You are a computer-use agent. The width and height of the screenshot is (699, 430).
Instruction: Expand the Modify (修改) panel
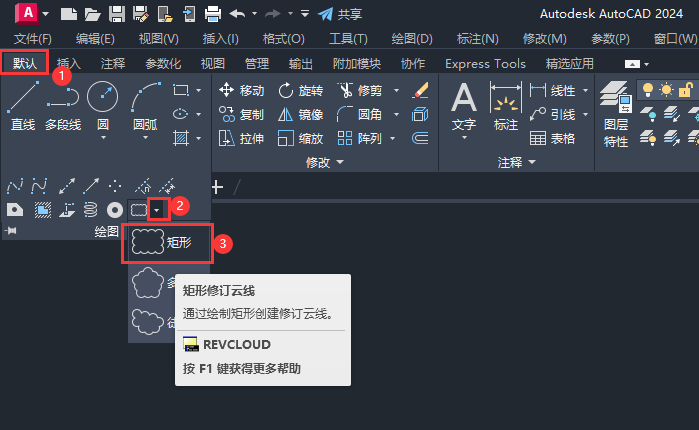325,162
